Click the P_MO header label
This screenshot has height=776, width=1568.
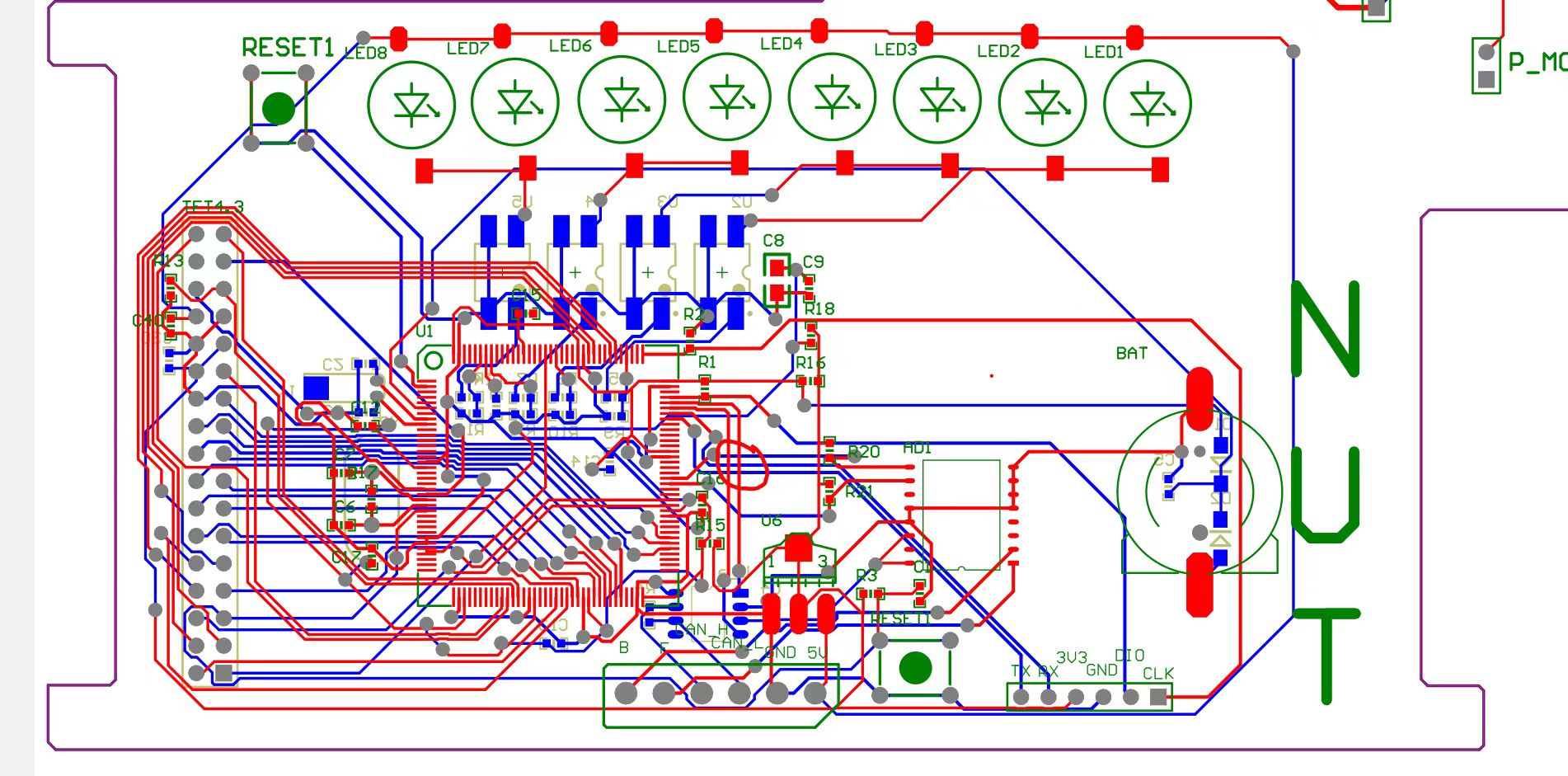point(1537,62)
